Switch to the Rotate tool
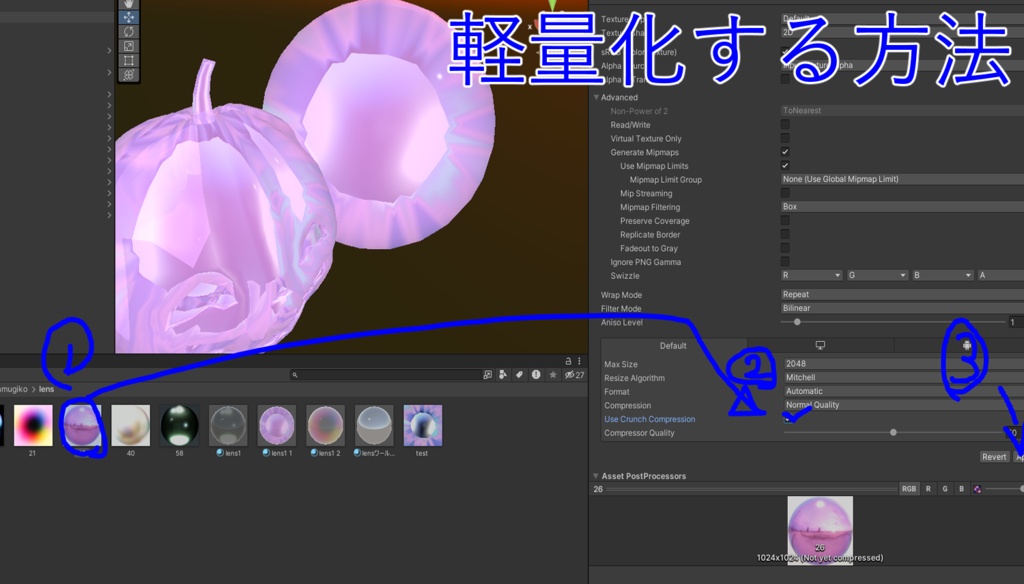This screenshot has width=1024, height=584. coord(127,32)
